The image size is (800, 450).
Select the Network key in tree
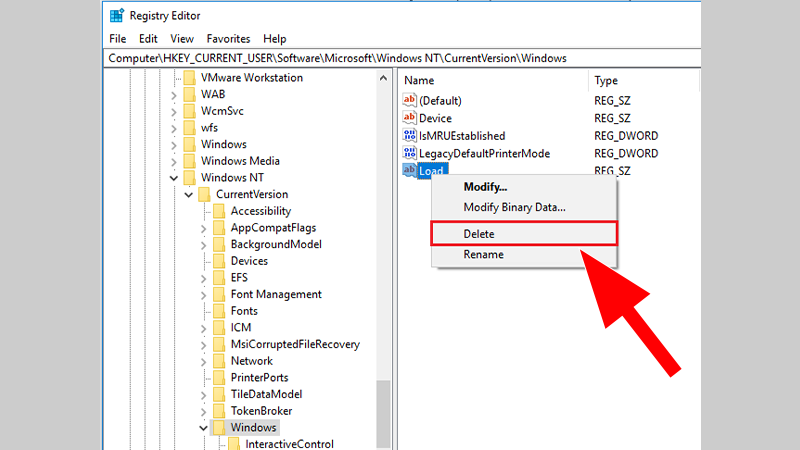(252, 361)
